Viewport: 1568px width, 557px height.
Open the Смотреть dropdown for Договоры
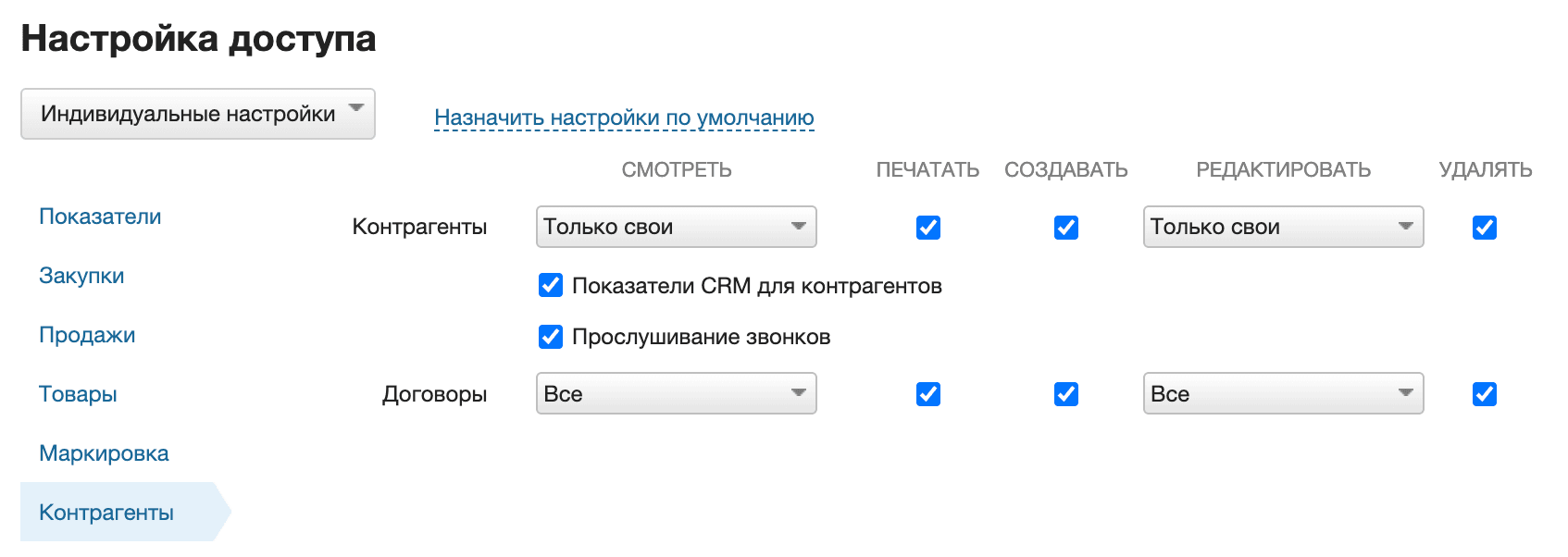pyautogui.click(x=676, y=393)
